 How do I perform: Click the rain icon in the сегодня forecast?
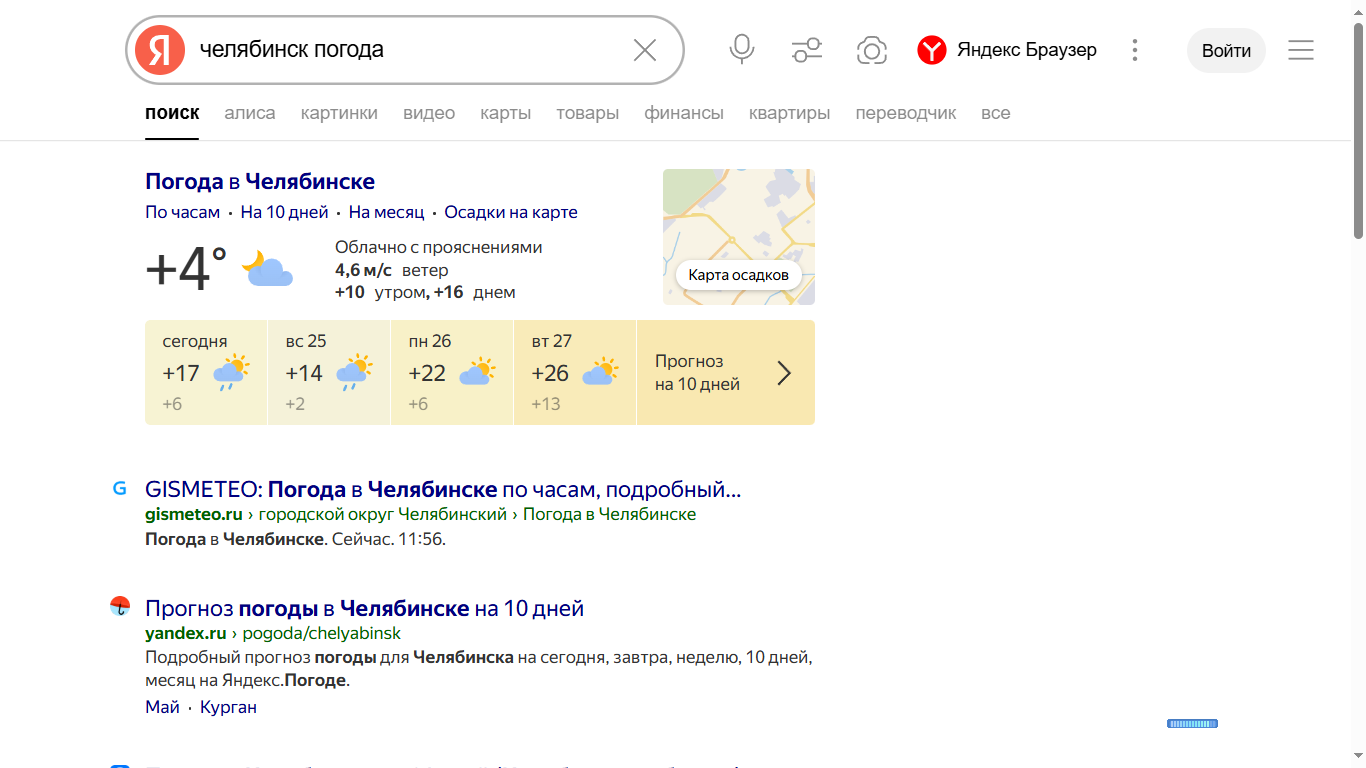tap(231, 372)
